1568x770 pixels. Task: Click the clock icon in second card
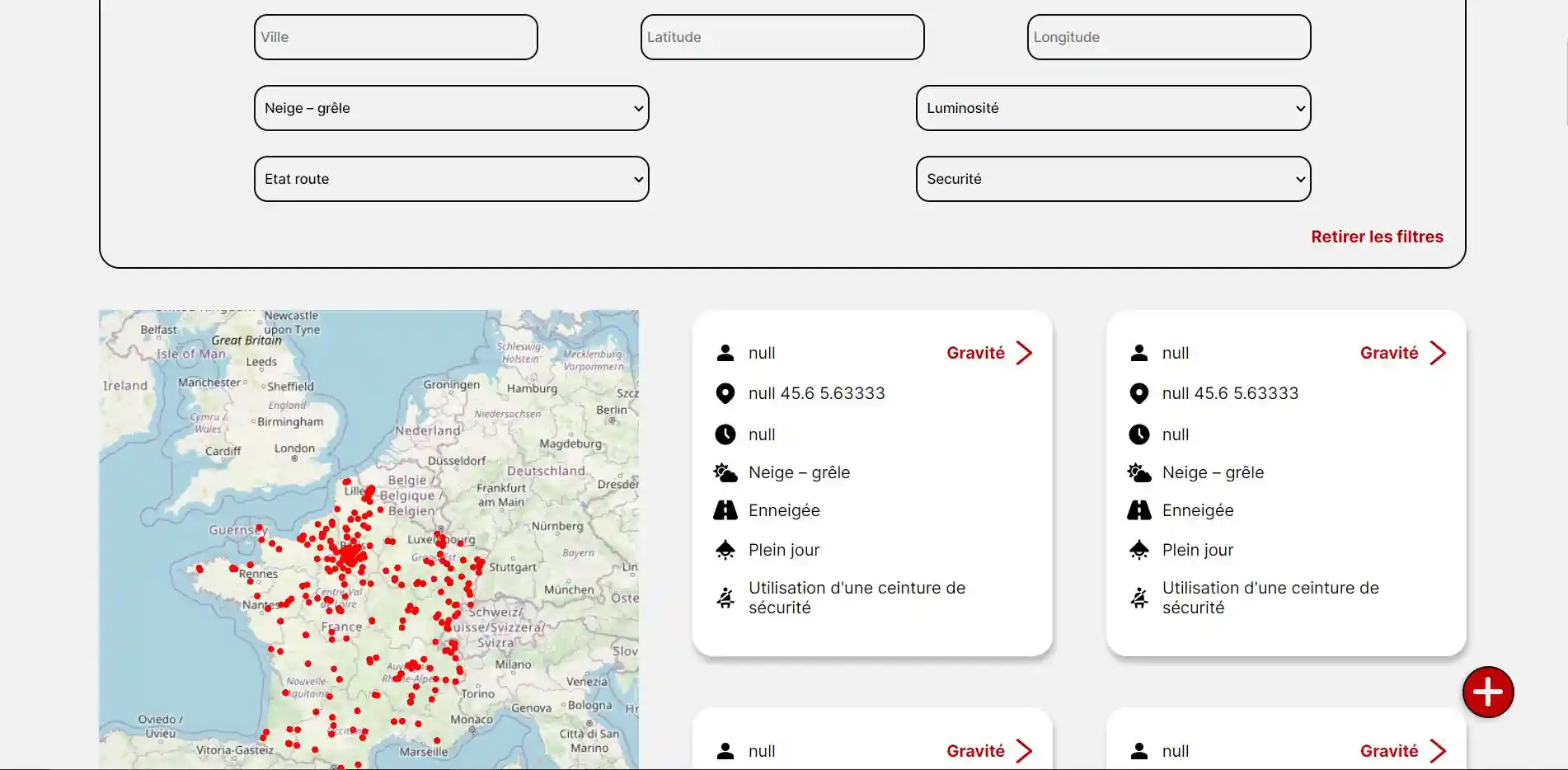click(x=1139, y=434)
